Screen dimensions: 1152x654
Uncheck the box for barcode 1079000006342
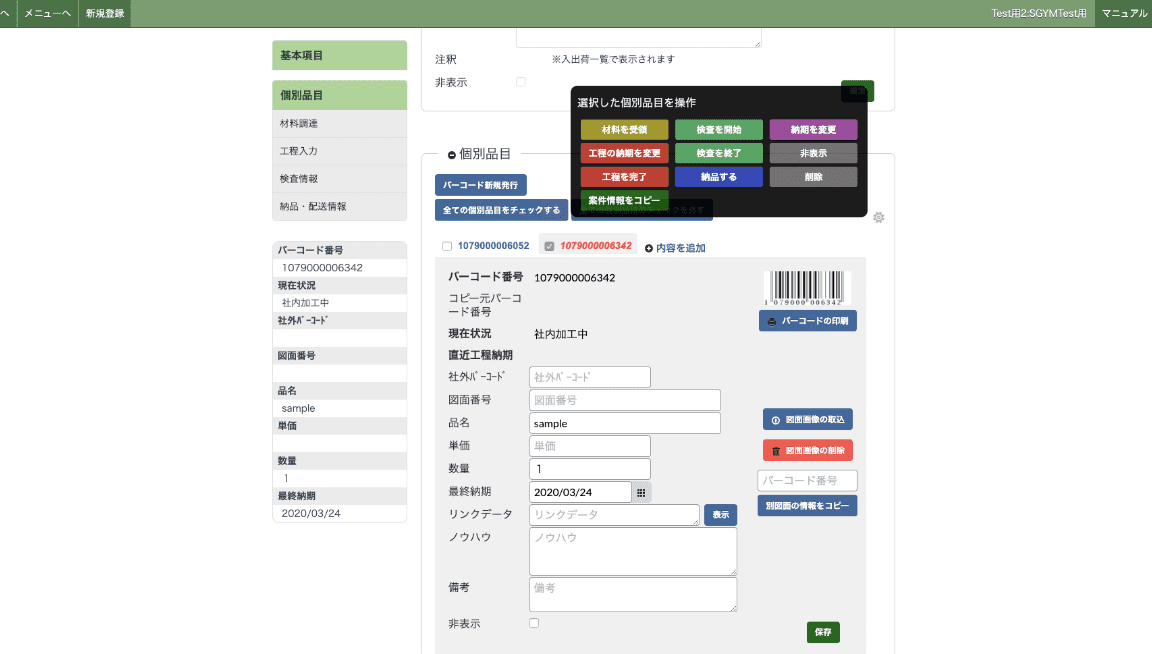pyautogui.click(x=549, y=246)
